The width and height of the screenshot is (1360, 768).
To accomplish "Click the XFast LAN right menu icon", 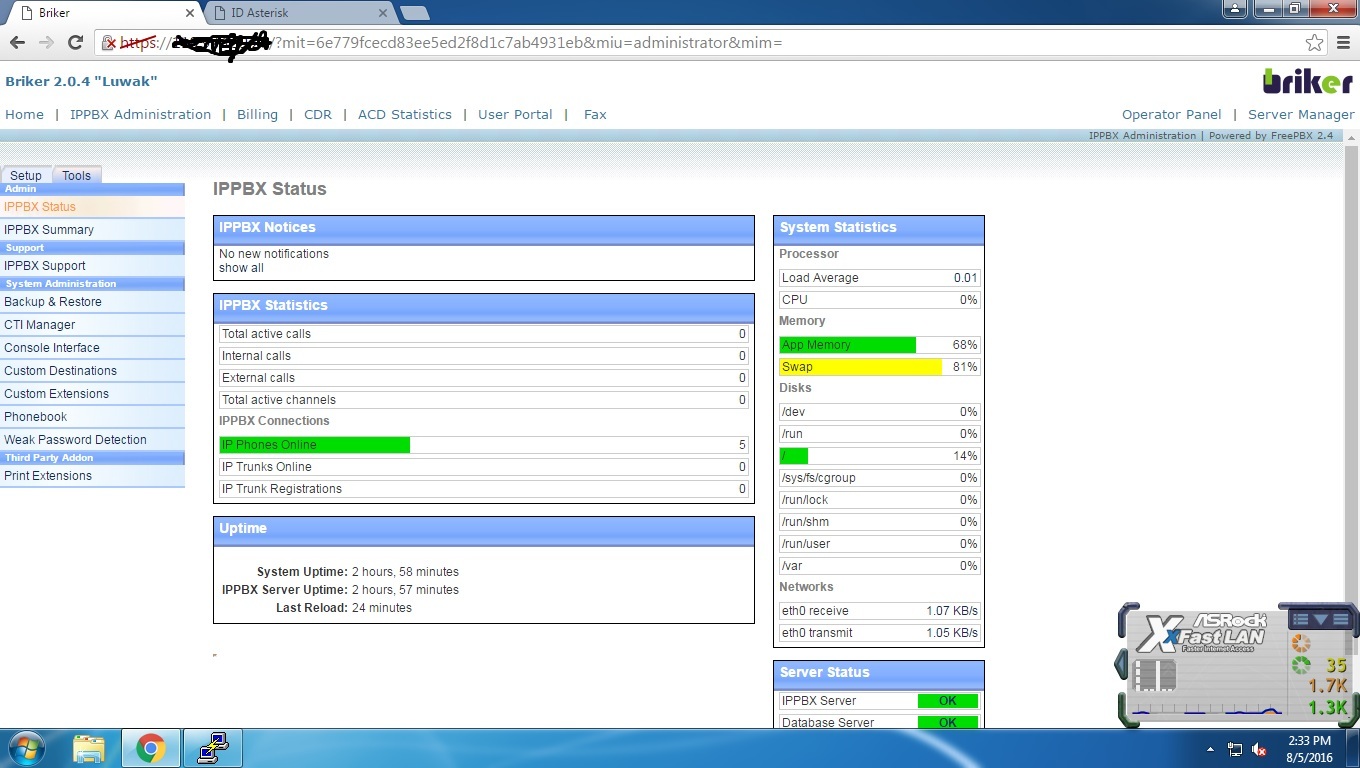I will click(1340, 620).
